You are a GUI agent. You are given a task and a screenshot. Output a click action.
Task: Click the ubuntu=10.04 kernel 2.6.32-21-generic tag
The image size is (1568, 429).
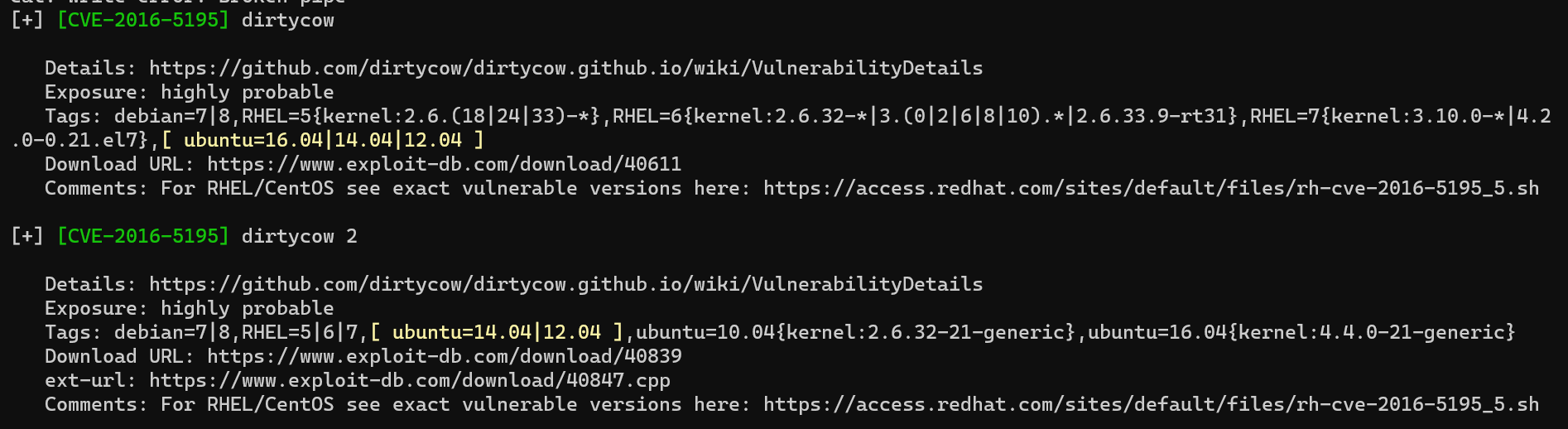coord(855,332)
